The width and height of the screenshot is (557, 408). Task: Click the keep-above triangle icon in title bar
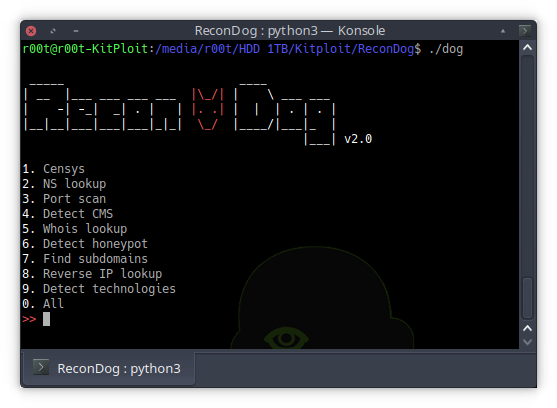[503, 31]
